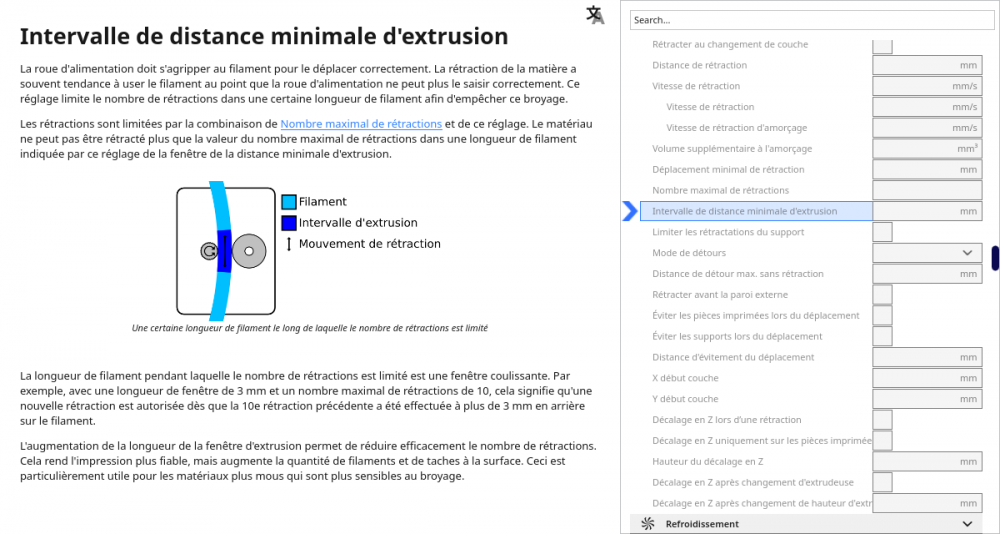The width and height of the screenshot is (1000, 534).
Task: Click the Vitesse de rétraction d'amorçage field
Action: click(927, 128)
